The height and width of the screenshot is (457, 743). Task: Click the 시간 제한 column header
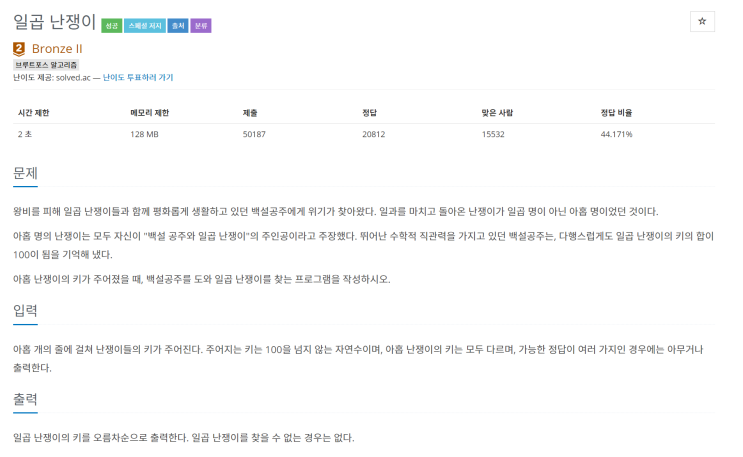pos(34,113)
